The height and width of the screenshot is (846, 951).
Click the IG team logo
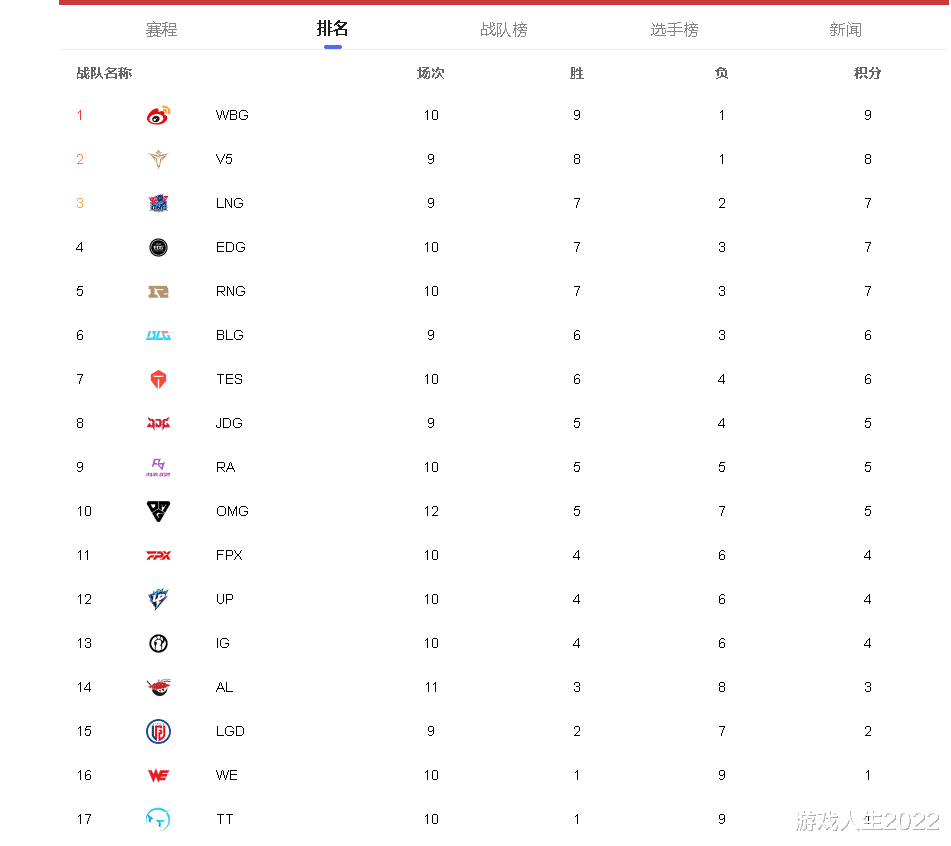tap(158, 643)
